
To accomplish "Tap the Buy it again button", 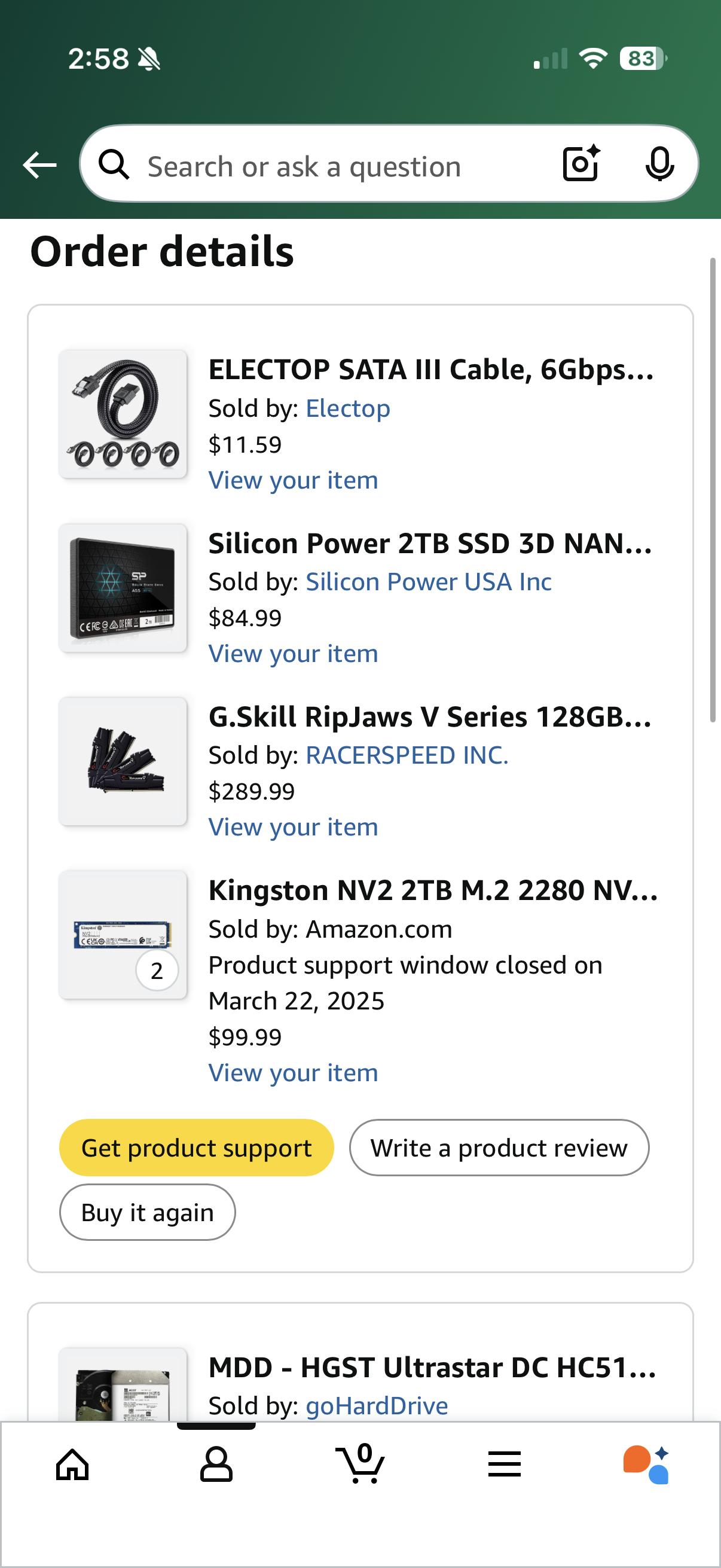I will pyautogui.click(x=147, y=1212).
